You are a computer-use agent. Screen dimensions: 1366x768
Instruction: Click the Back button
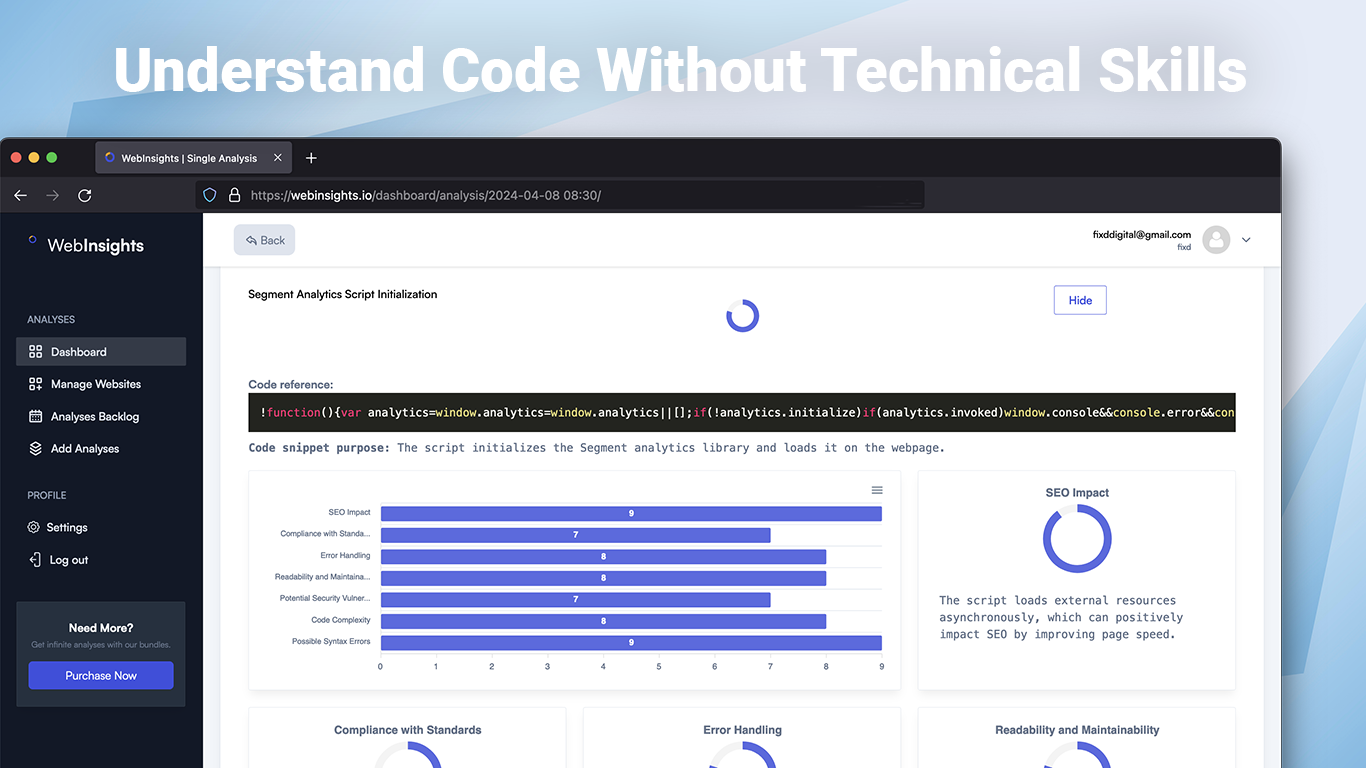point(264,240)
